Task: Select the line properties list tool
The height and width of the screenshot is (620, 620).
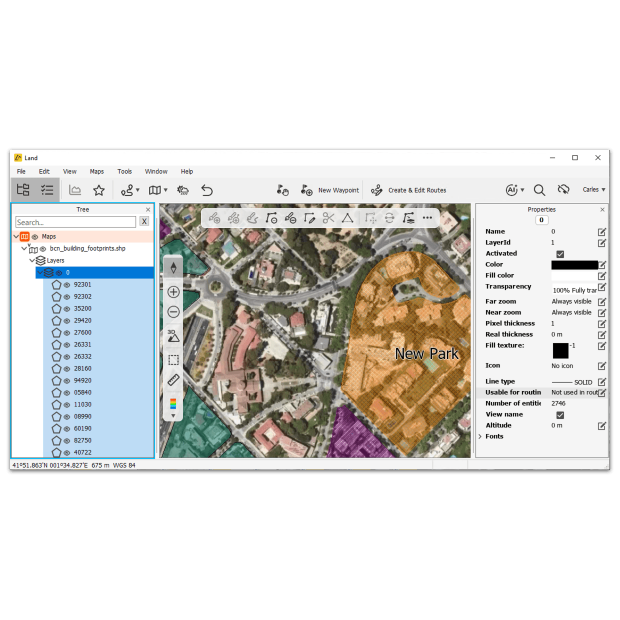Action: click(408, 218)
